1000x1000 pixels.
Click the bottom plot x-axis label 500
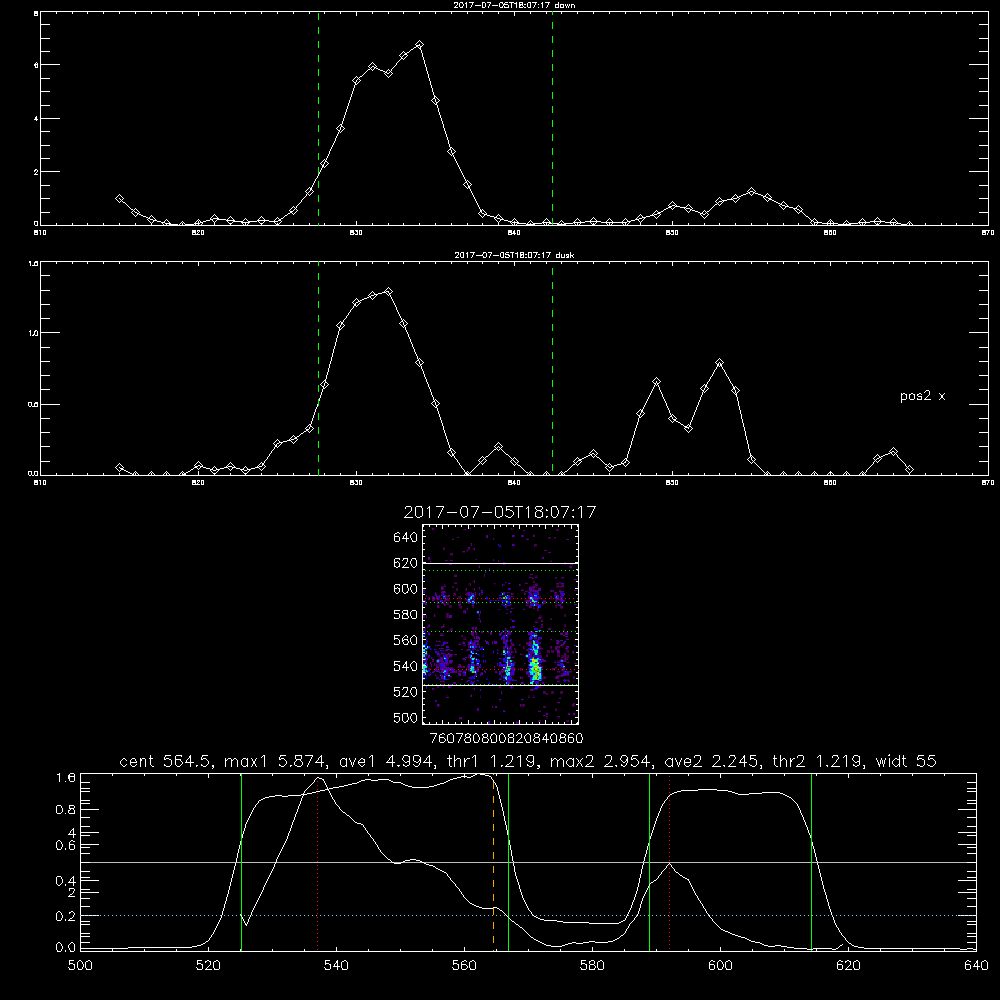(80, 966)
